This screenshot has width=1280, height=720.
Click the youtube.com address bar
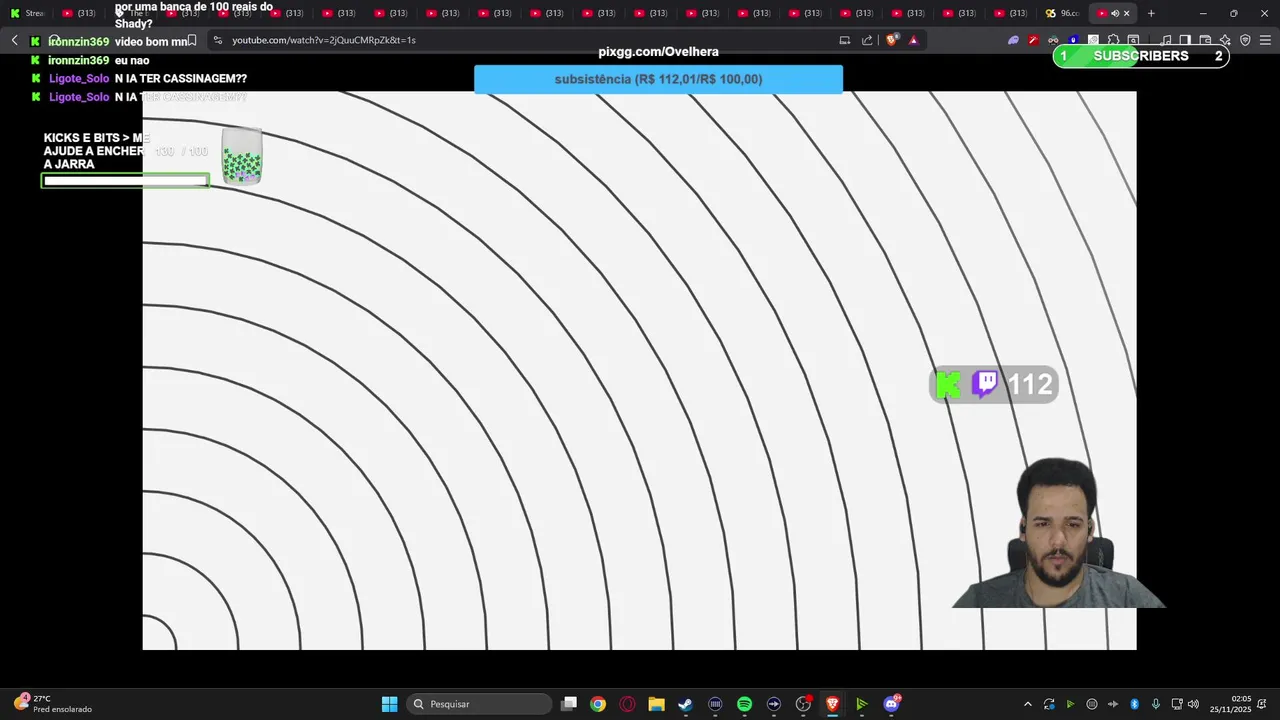click(520, 40)
